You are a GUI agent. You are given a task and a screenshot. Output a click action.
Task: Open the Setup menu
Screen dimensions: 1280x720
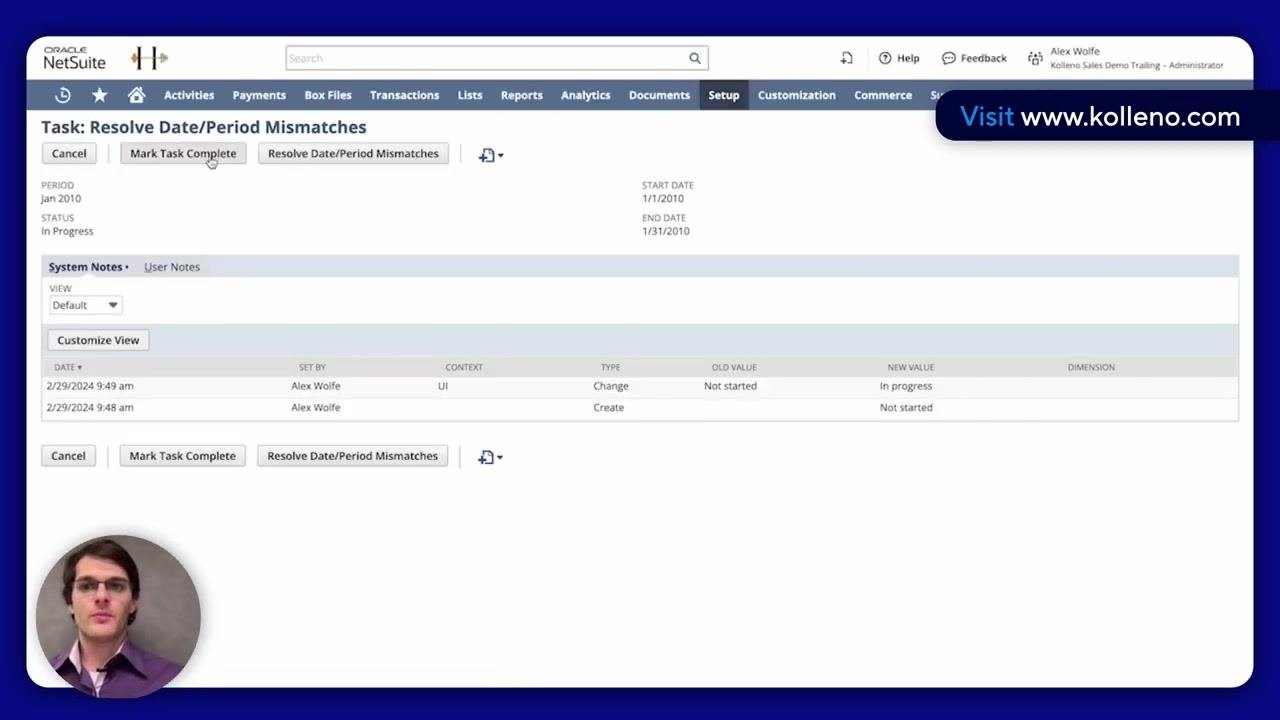coord(724,95)
